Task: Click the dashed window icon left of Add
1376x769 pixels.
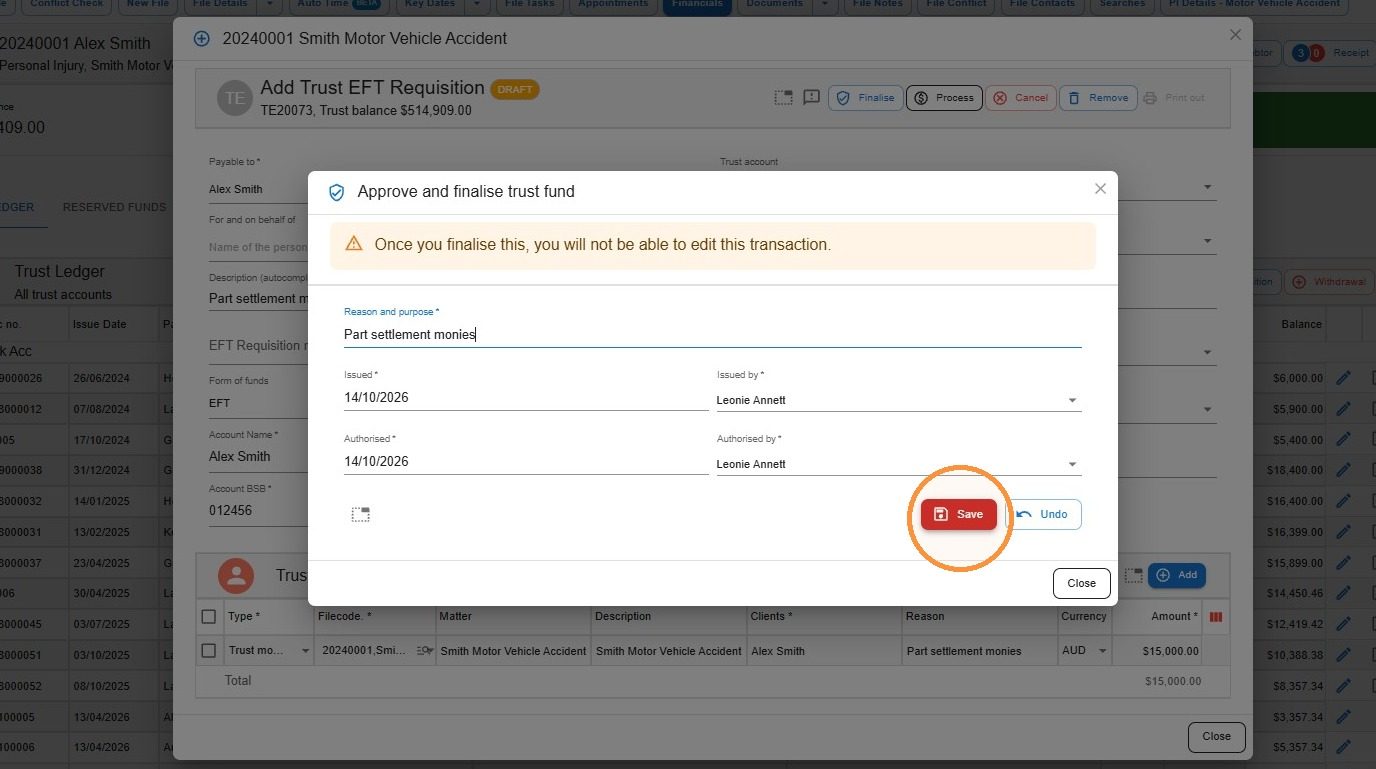Action: click(1133, 575)
